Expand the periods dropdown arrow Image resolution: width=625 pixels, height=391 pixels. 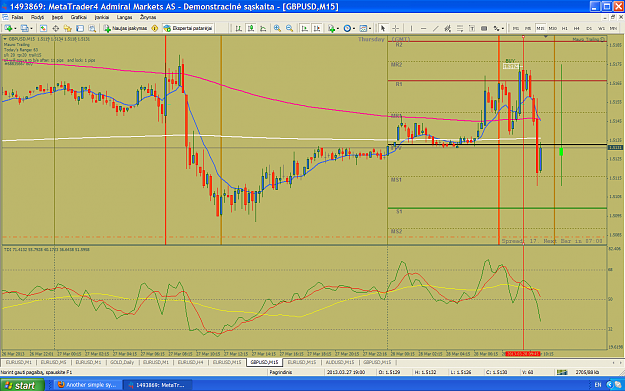pos(354,29)
